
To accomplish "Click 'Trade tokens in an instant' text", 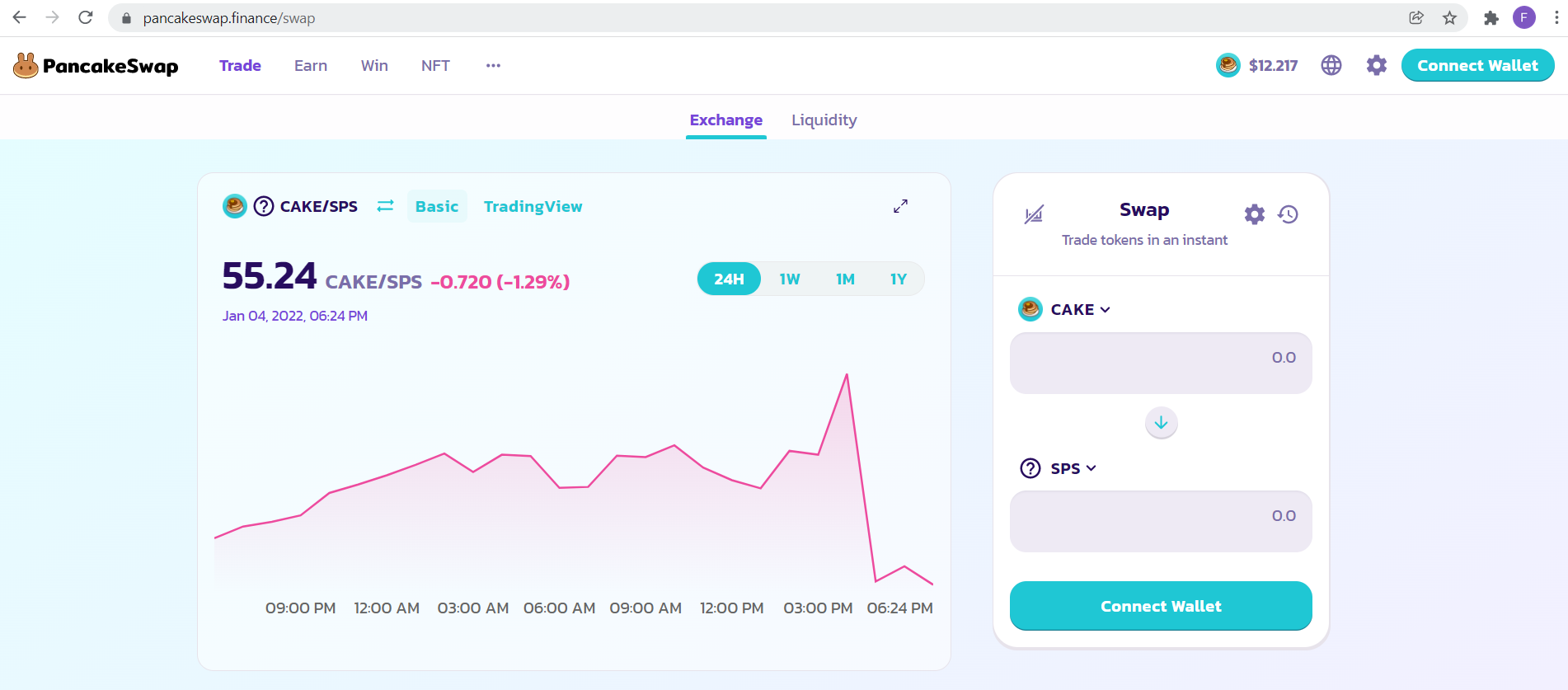I will 1144,240.
